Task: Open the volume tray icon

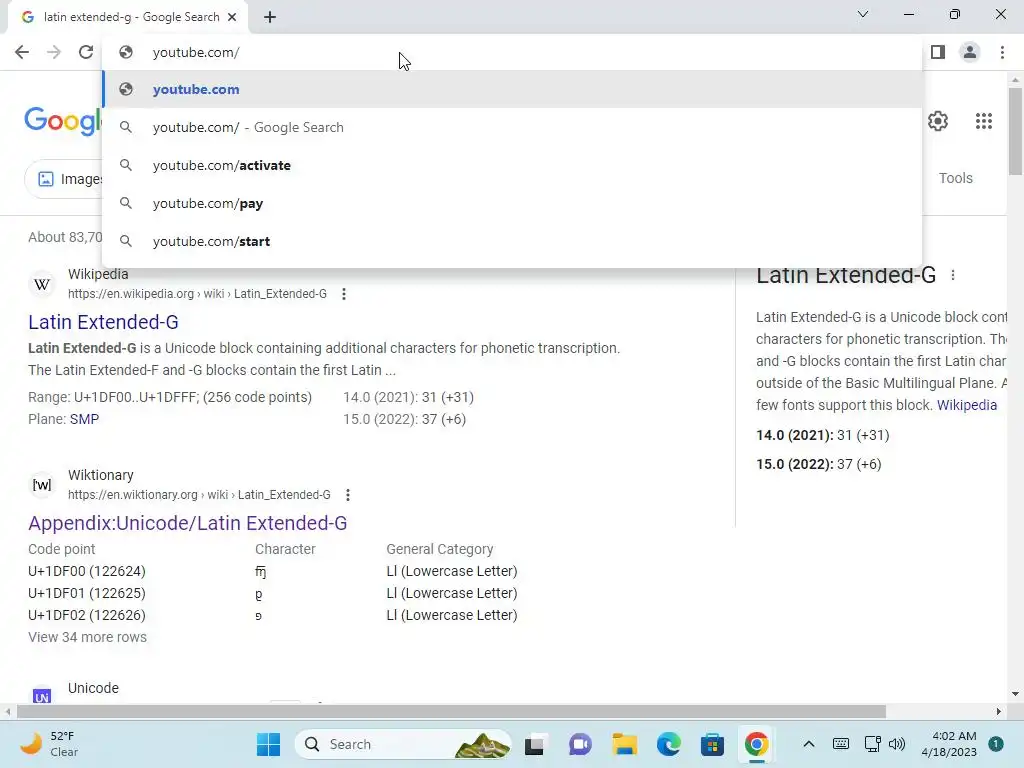Action: 897,744
